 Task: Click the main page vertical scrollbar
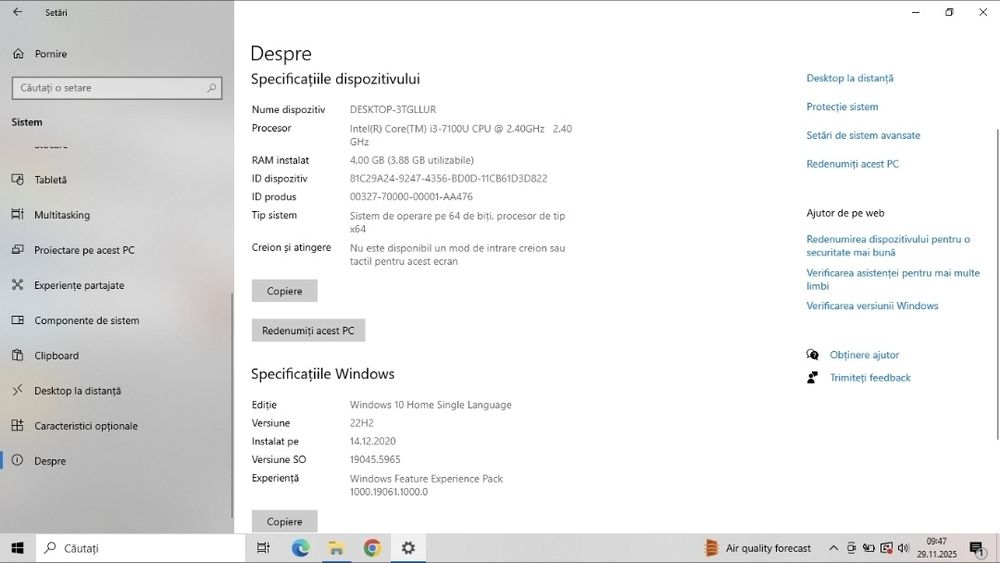(x=997, y=284)
